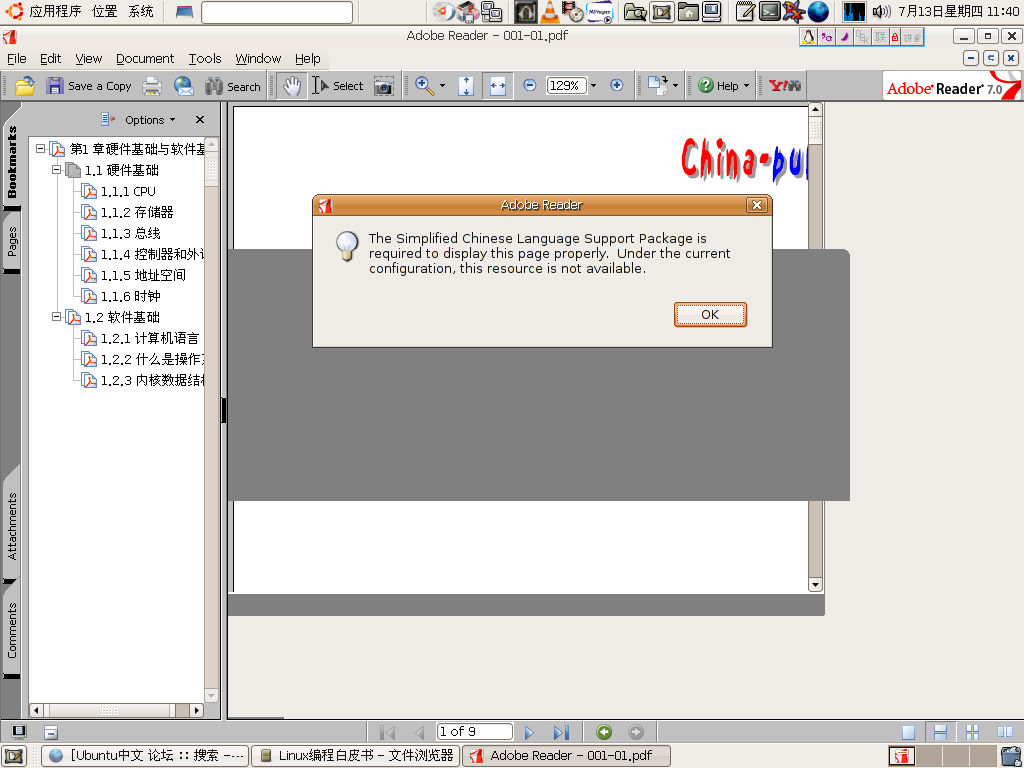Select the 1.1.1 CPU bookmark
The height and width of the screenshot is (768, 1024).
pos(128,191)
